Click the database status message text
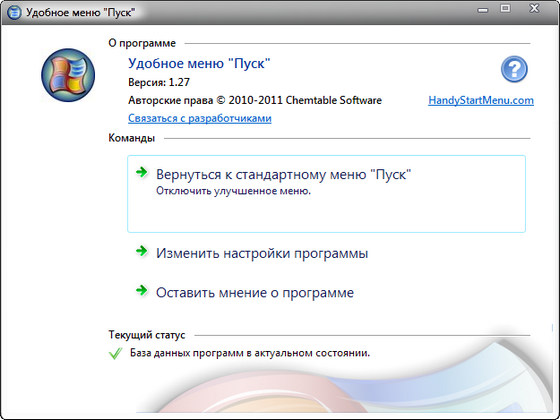Viewport: 560px width, 420px height. coord(250,353)
